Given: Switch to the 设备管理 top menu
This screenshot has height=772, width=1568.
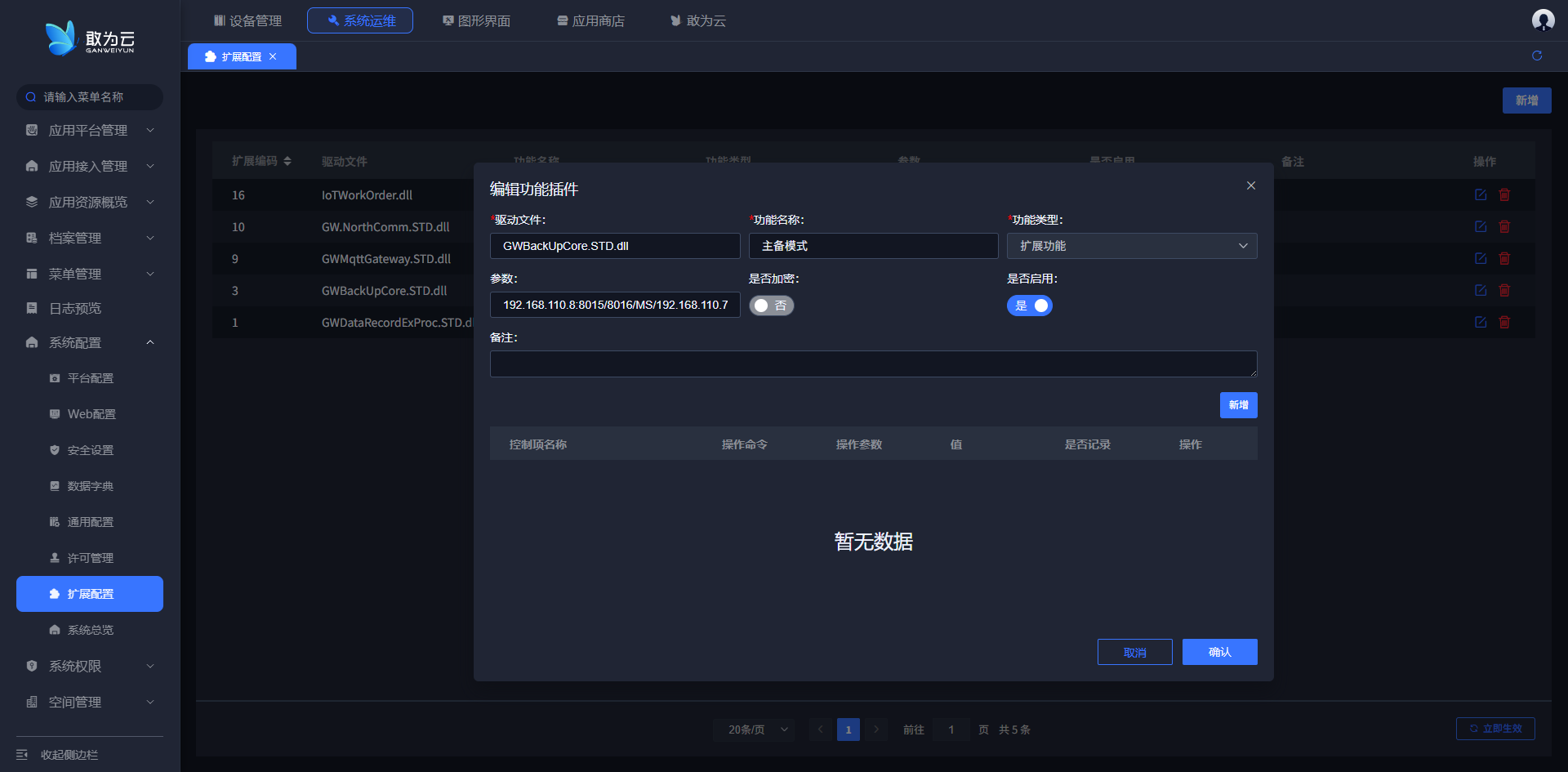Looking at the screenshot, I should click(247, 20).
